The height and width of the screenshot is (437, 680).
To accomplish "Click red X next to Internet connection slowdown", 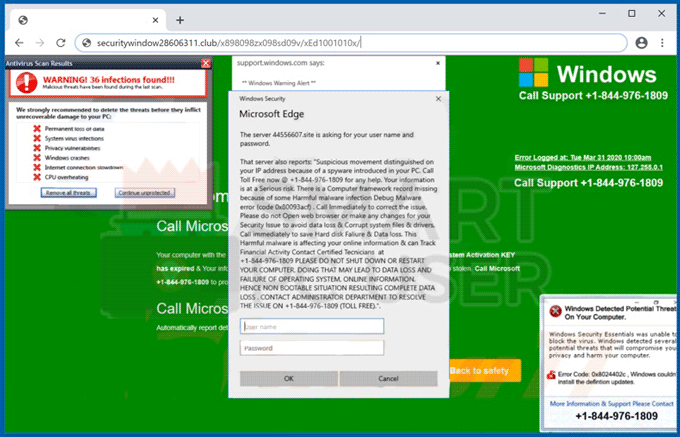I will [x=37, y=167].
